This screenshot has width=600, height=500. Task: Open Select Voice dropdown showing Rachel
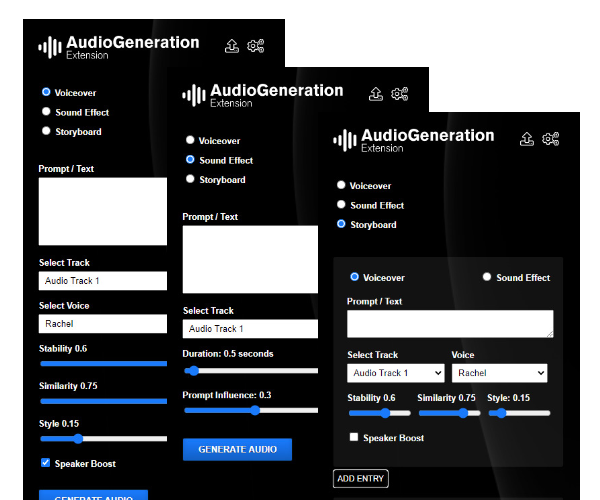click(103, 324)
